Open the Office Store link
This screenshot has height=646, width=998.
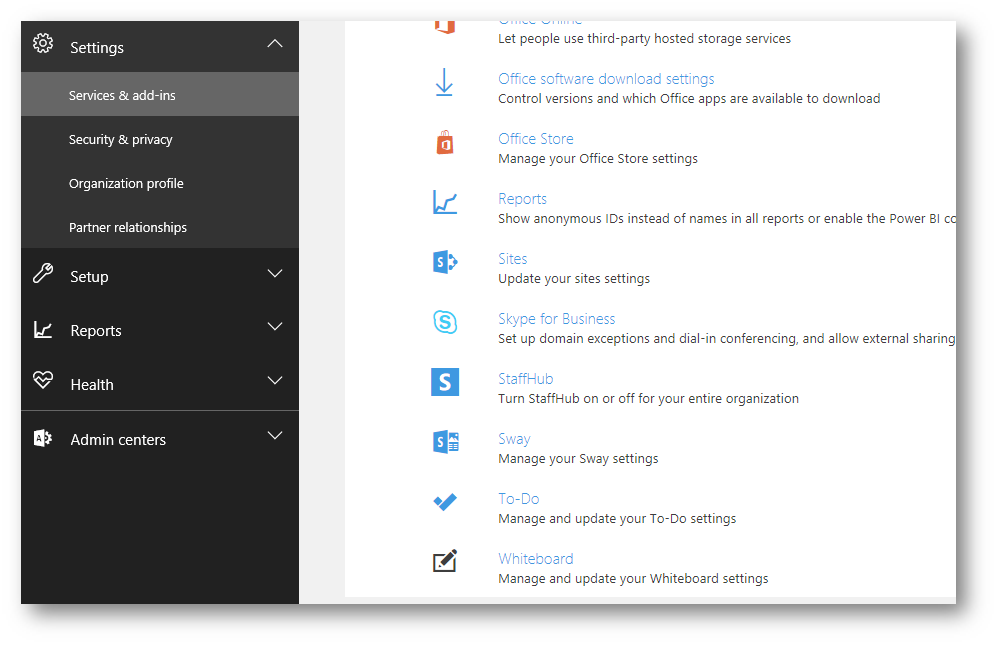(x=536, y=139)
